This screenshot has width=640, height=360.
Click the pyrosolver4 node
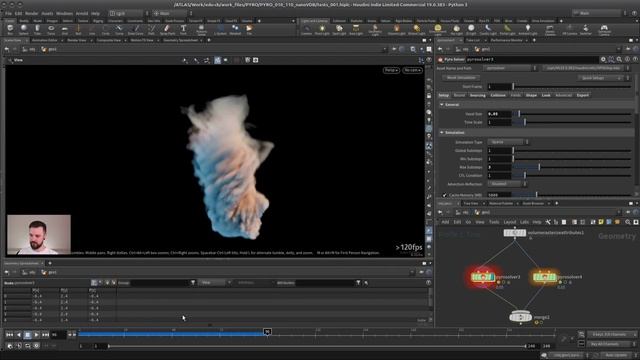[544, 277]
